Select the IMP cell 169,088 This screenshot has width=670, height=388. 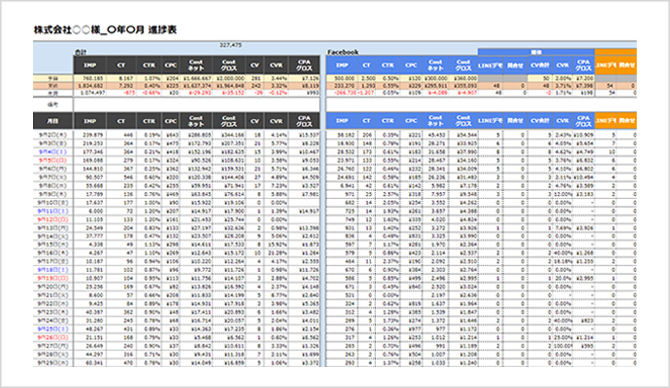click(x=90, y=160)
